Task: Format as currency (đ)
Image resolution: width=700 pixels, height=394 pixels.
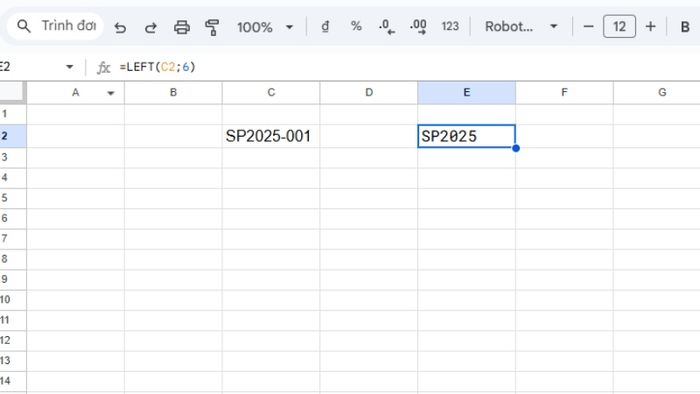Action: (325, 27)
